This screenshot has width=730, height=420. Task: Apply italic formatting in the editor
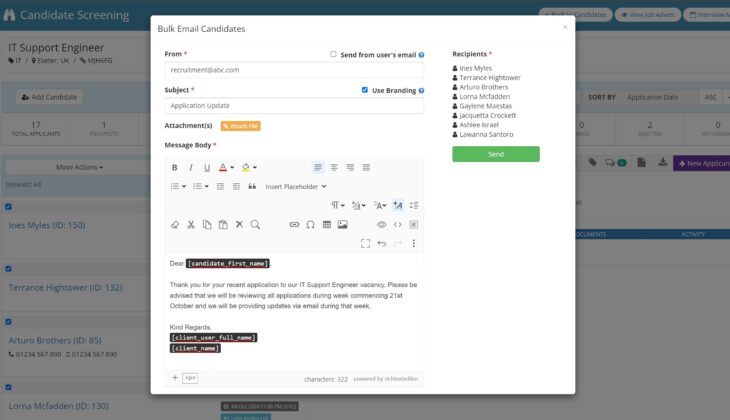(x=191, y=167)
